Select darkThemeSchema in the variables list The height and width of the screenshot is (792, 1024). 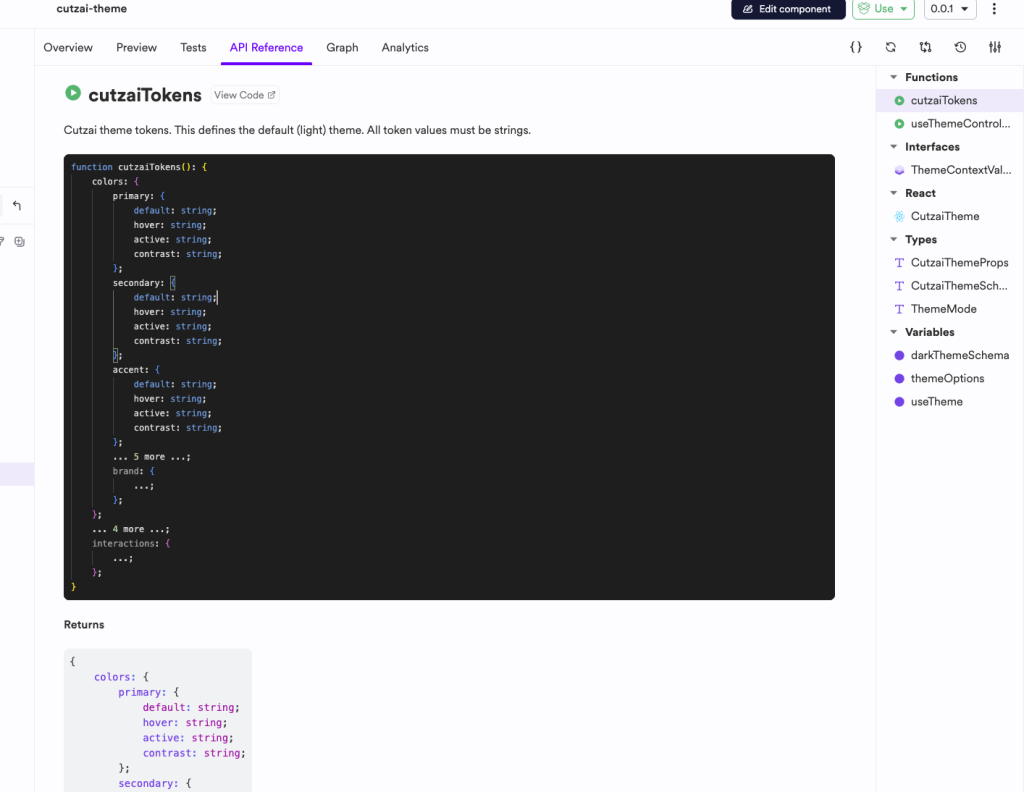(x=959, y=355)
